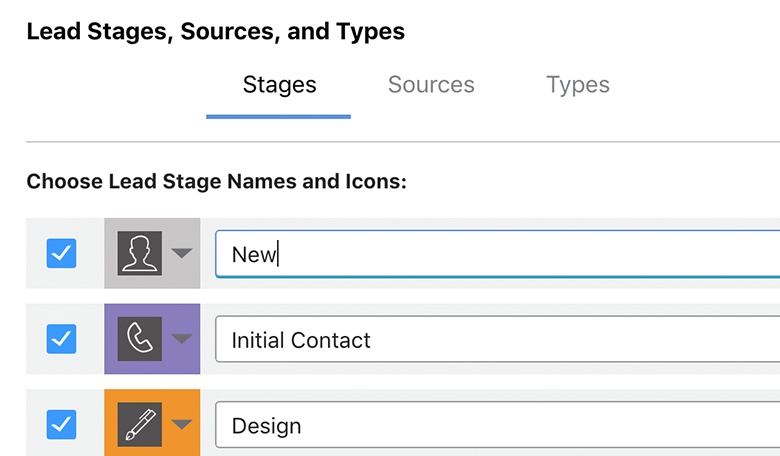Click the Lead Stages, Sources, and Types heading
The height and width of the screenshot is (456, 780).
click(215, 32)
